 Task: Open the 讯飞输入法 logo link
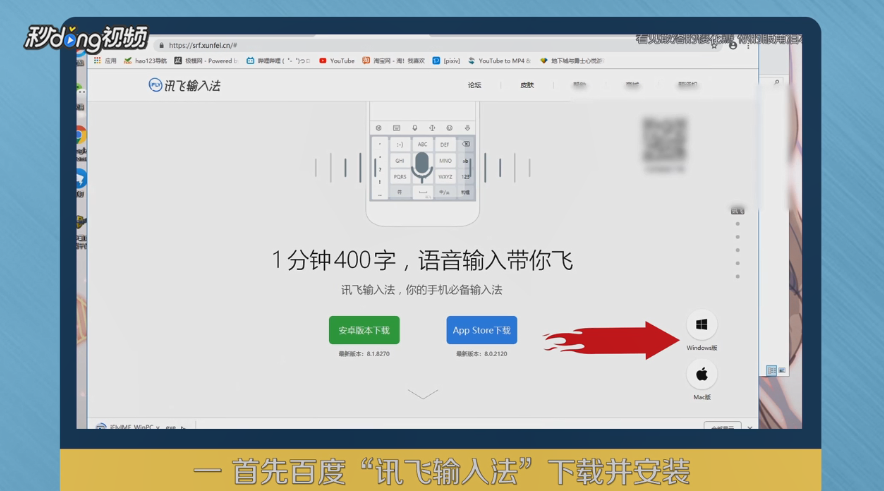(x=184, y=85)
